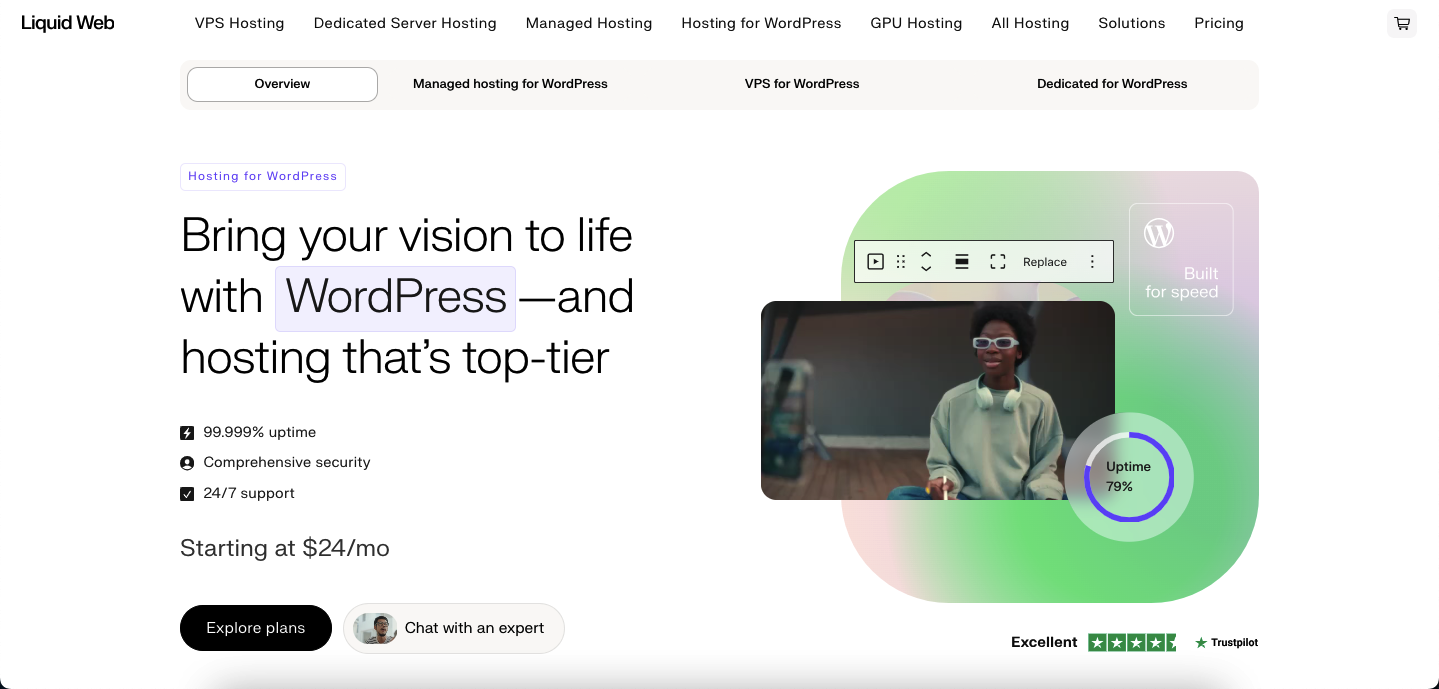Click the highlighted WordPress word in the headline

click(396, 298)
